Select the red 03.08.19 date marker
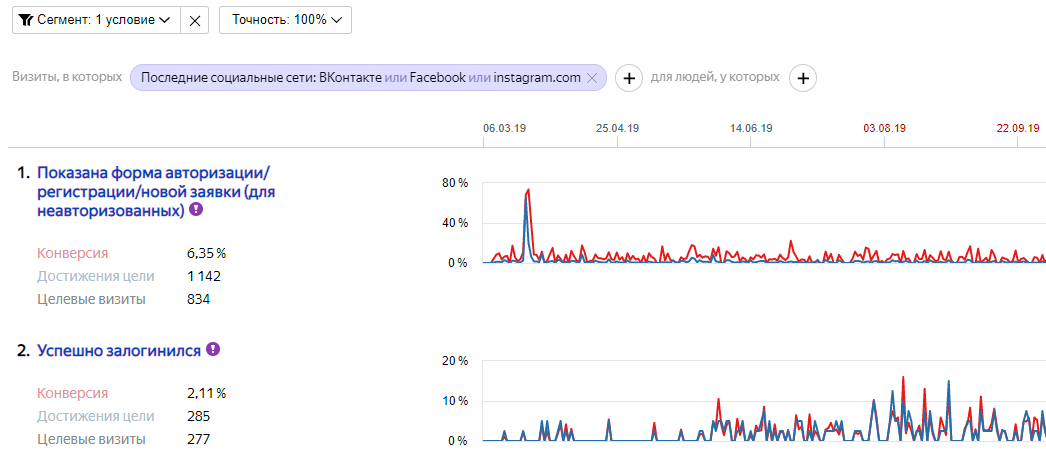1046x471 pixels. pos(884,128)
